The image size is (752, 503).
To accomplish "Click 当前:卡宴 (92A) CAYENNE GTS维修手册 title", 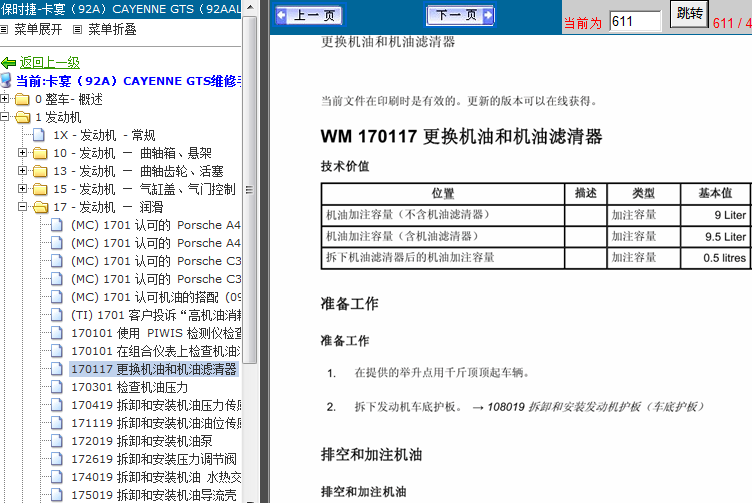I will (128, 81).
